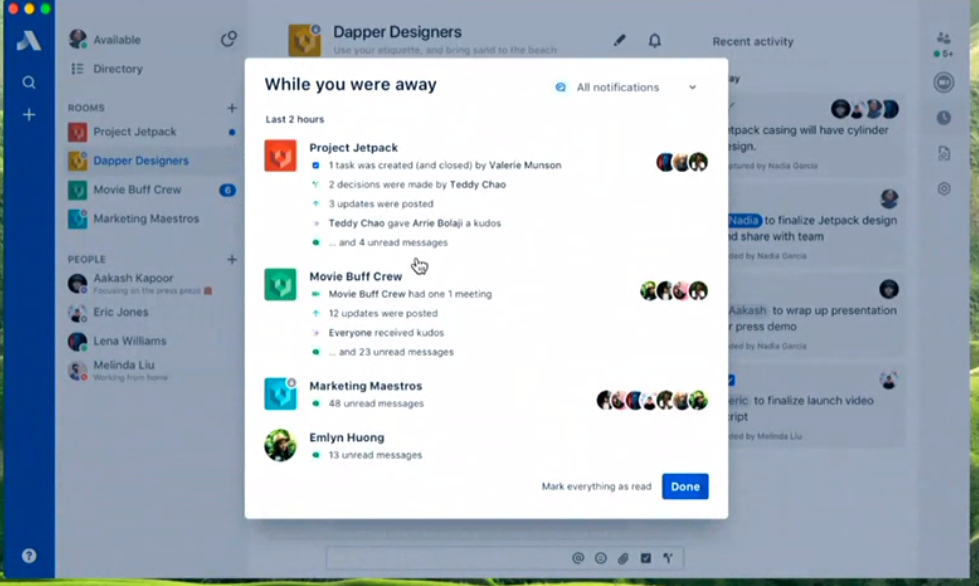Start a video meeting from right sidebar icon

pyautogui.click(x=943, y=83)
